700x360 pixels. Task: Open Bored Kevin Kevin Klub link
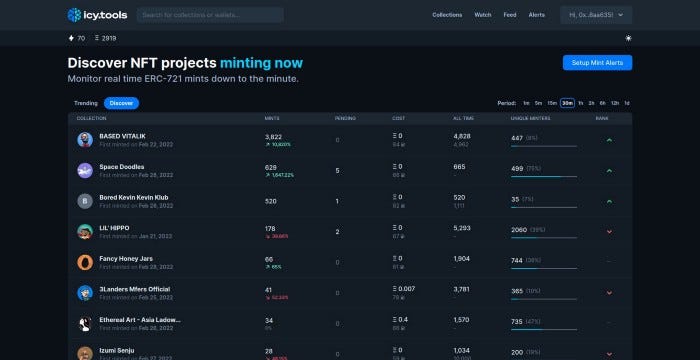pos(133,197)
